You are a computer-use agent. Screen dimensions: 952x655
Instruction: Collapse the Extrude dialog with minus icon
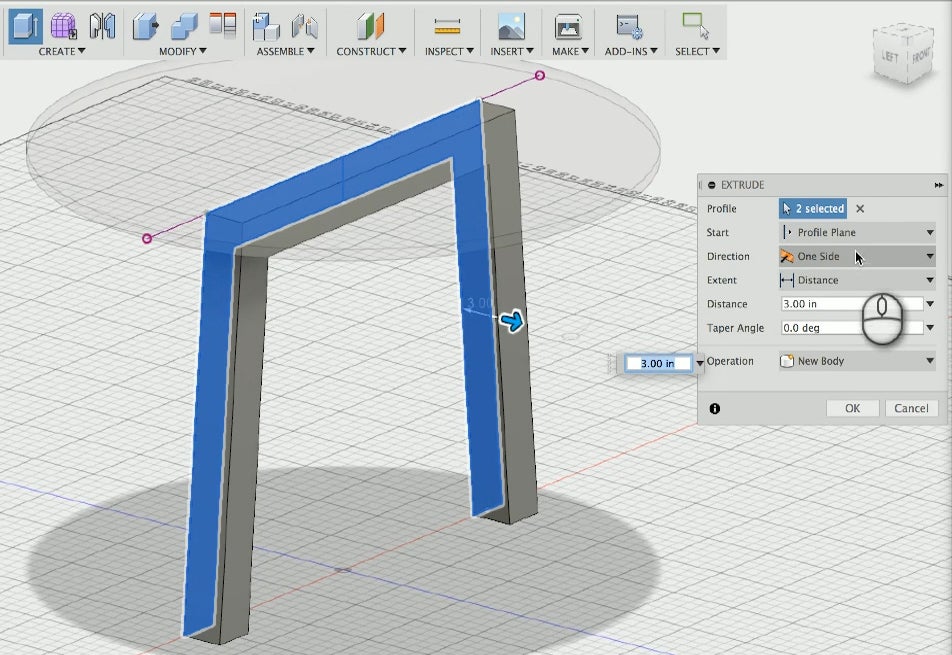(x=712, y=185)
